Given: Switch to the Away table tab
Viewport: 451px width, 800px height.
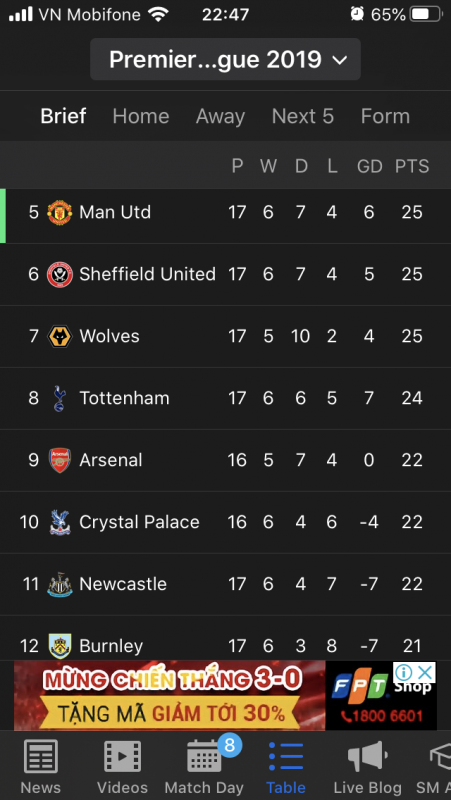Looking at the screenshot, I should (220, 116).
